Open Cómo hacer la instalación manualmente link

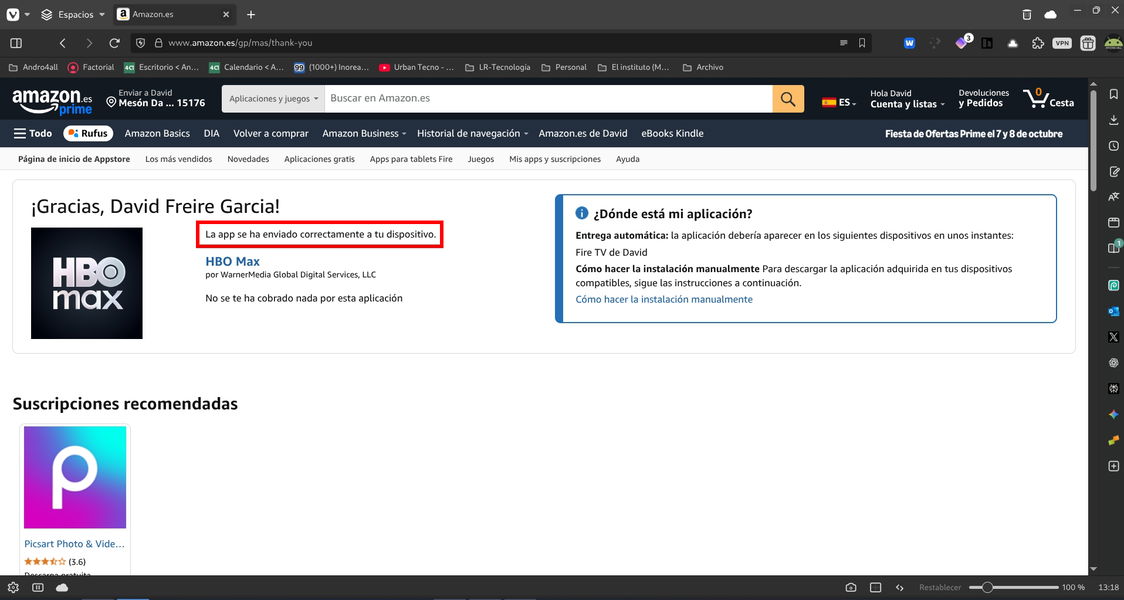[664, 299]
